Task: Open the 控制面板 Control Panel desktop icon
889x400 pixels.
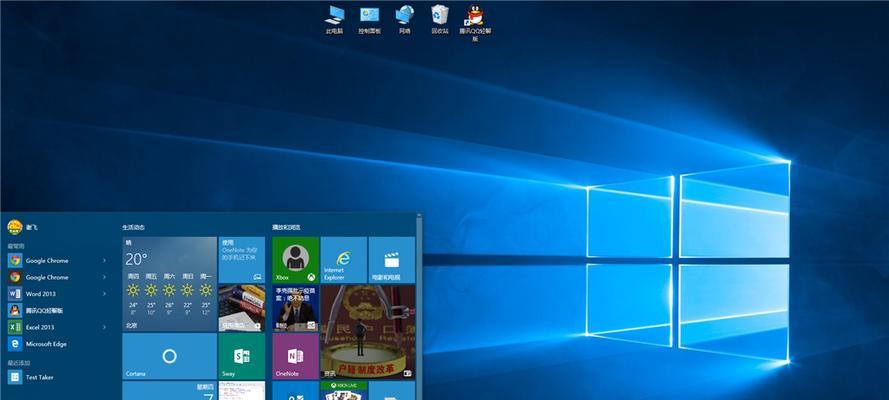Action: click(x=369, y=20)
